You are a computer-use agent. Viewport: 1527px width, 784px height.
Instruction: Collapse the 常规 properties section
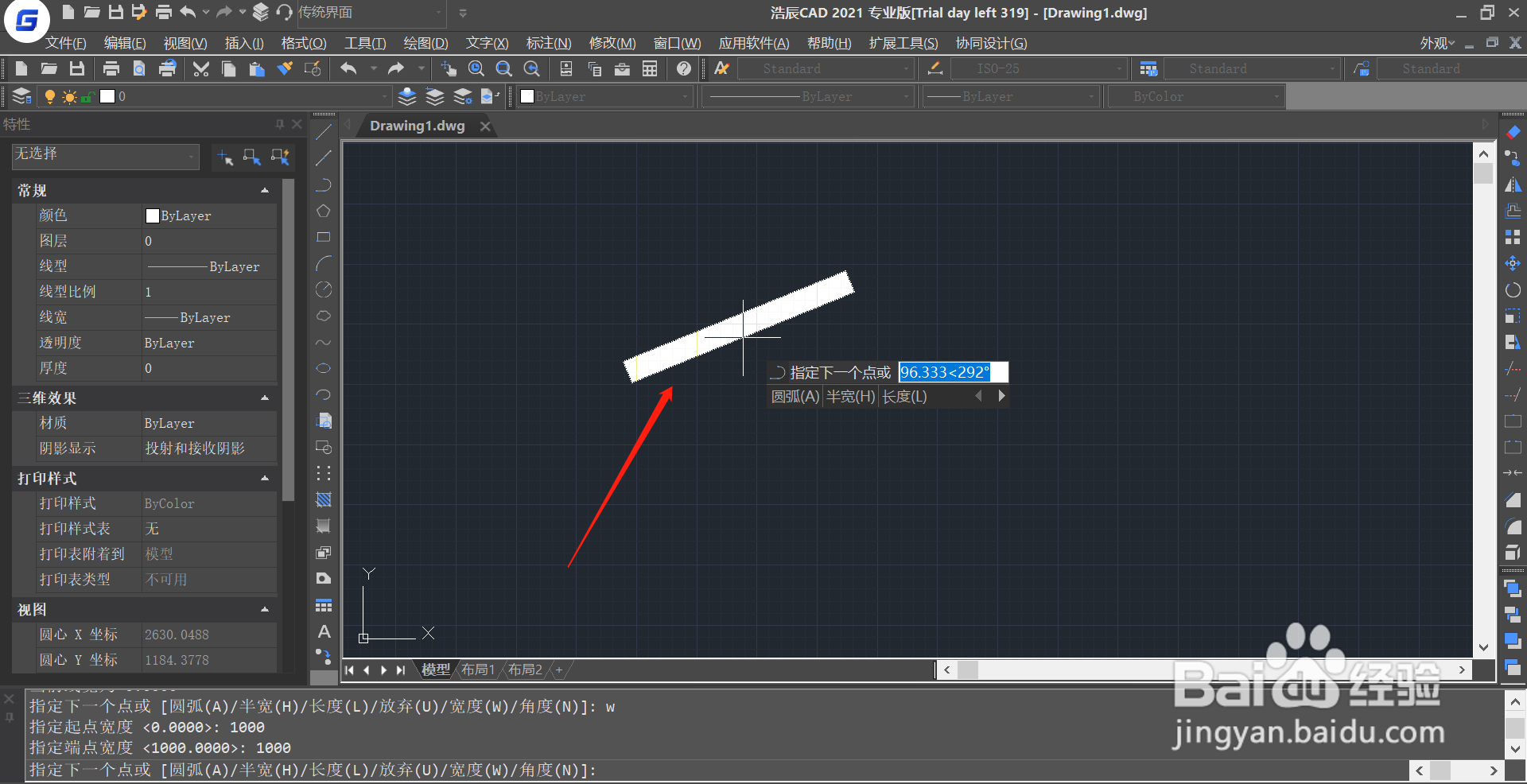click(x=265, y=190)
